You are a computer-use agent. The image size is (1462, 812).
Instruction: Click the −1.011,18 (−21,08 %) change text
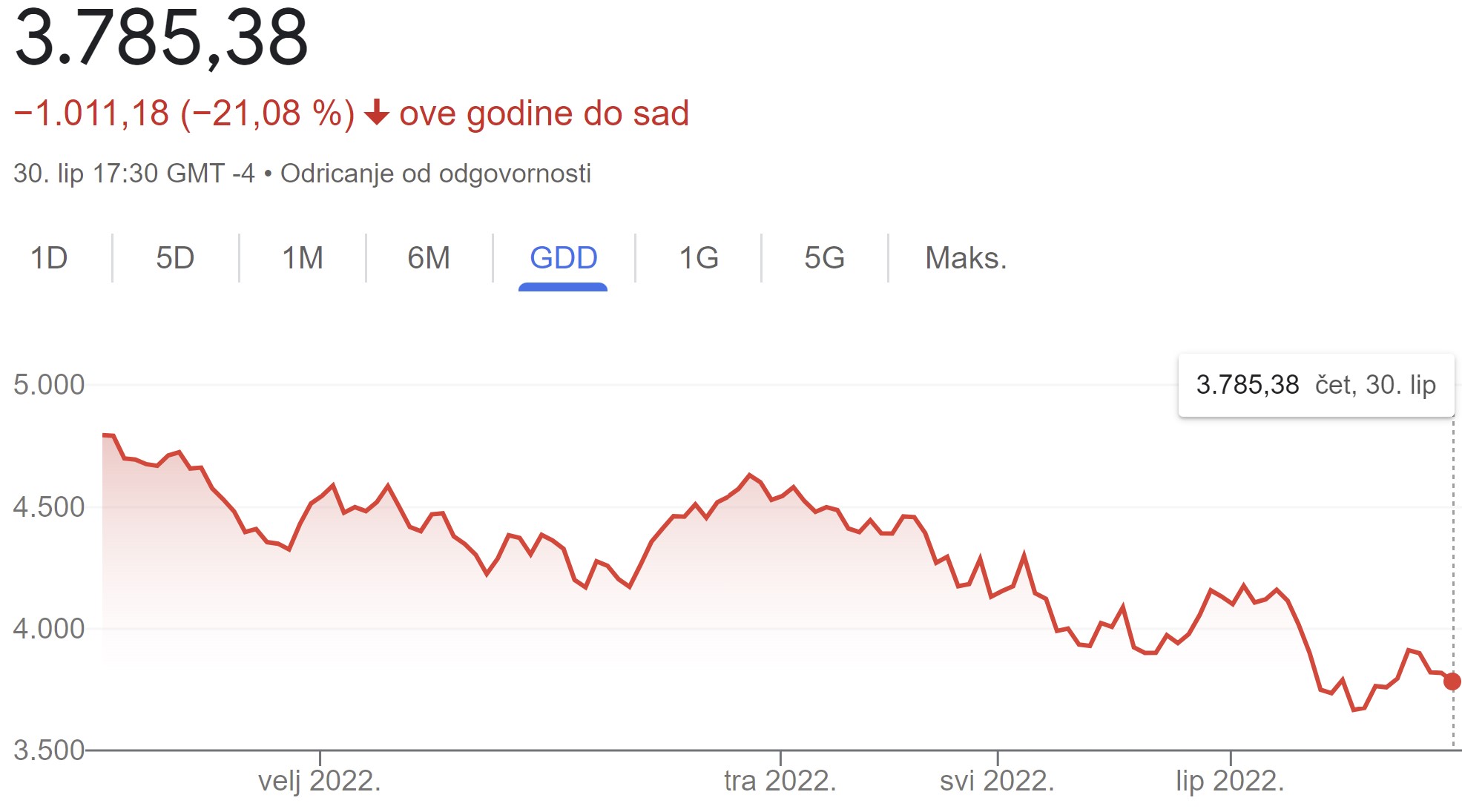click(x=184, y=113)
